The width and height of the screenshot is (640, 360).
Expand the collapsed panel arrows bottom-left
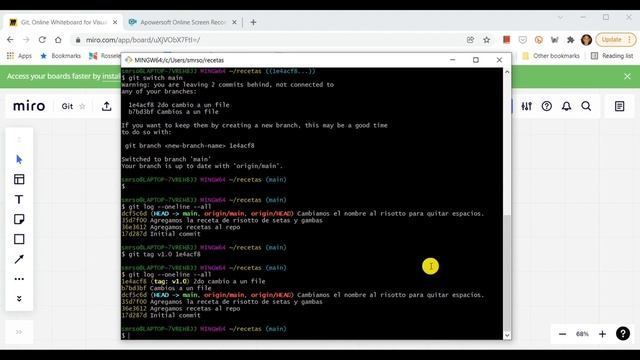tap(19, 332)
